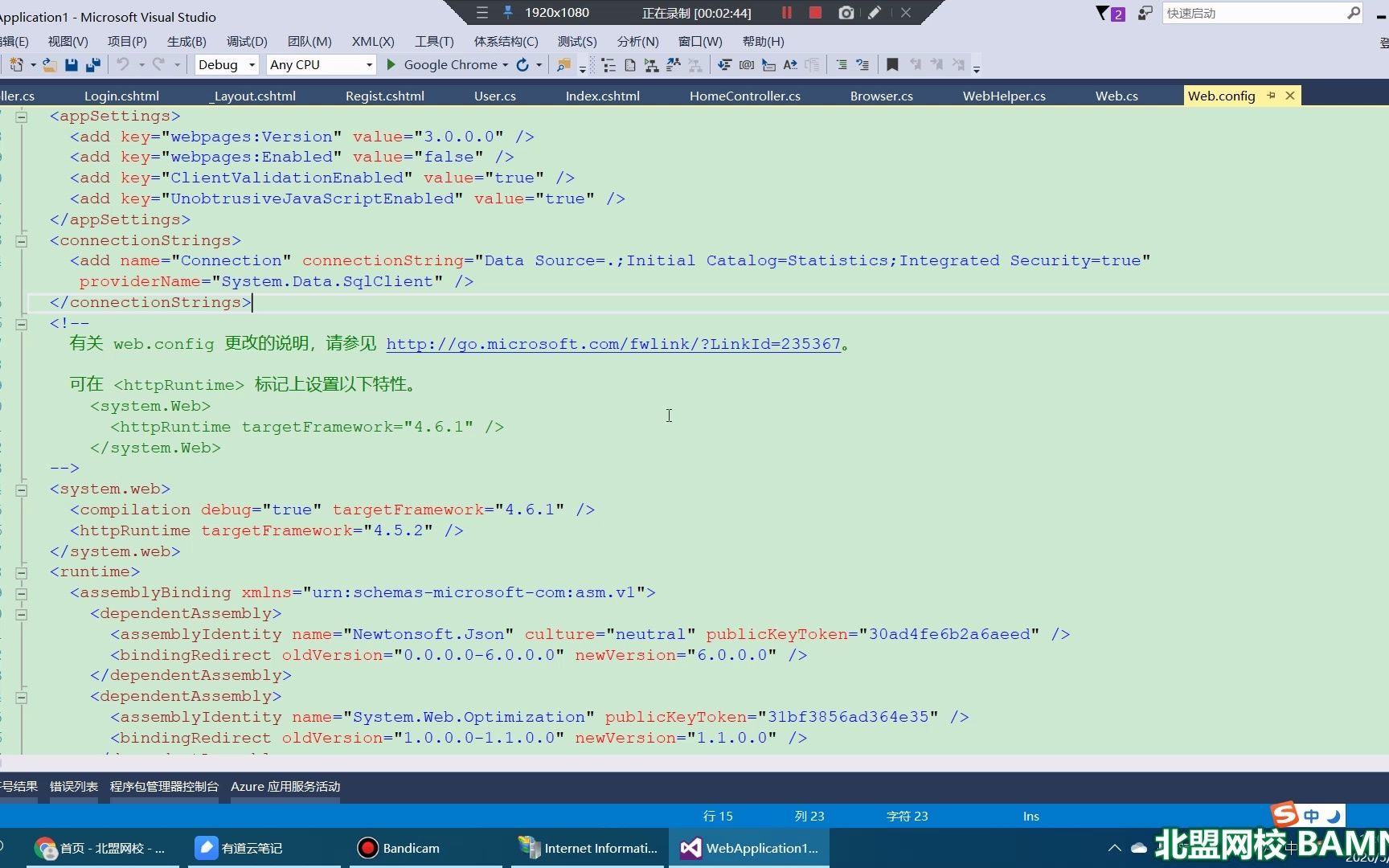Click the Undo arrow icon
The image size is (1389, 868).
click(122, 64)
